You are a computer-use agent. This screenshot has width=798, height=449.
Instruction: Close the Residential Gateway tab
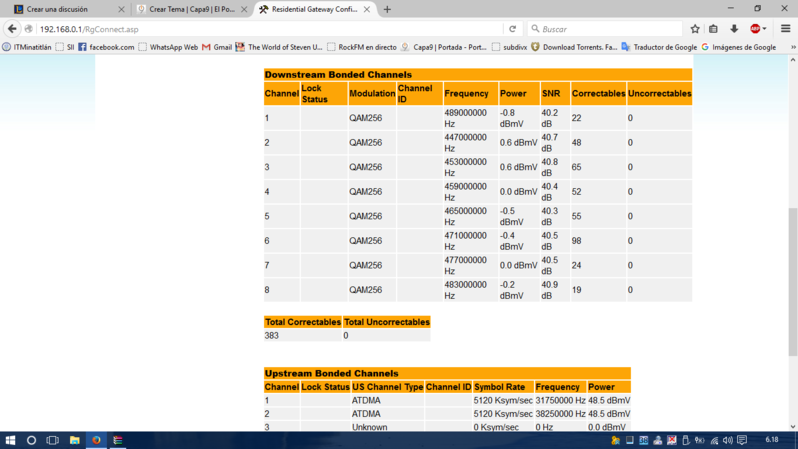click(367, 9)
